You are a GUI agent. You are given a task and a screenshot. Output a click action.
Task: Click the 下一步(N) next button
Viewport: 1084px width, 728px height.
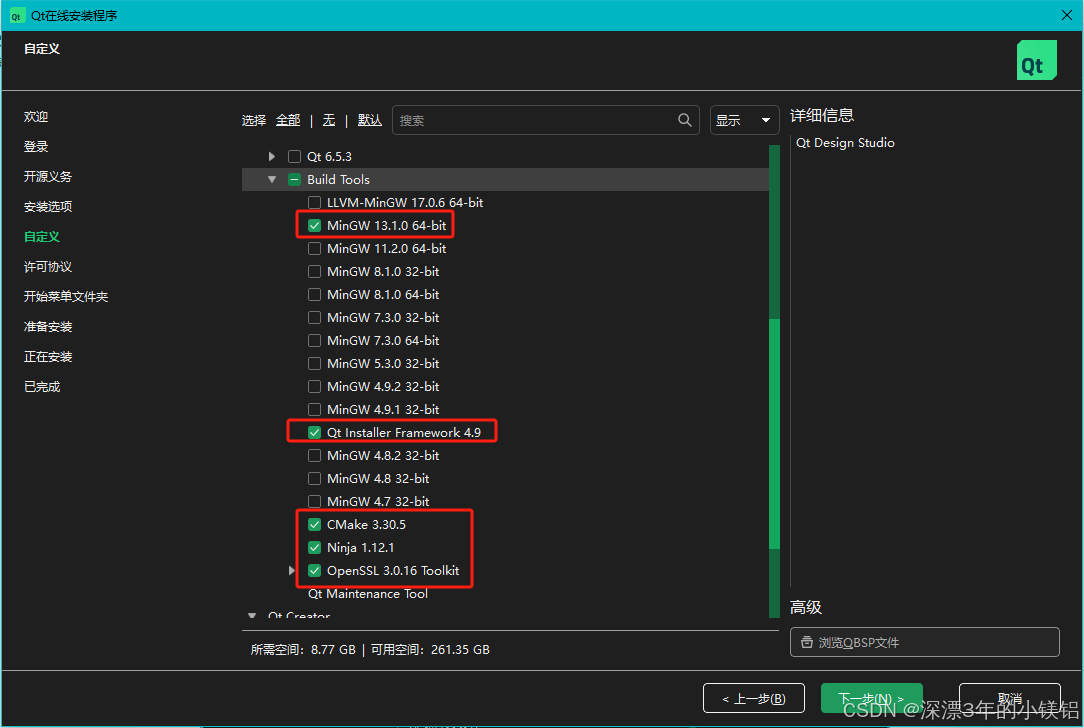click(871, 698)
